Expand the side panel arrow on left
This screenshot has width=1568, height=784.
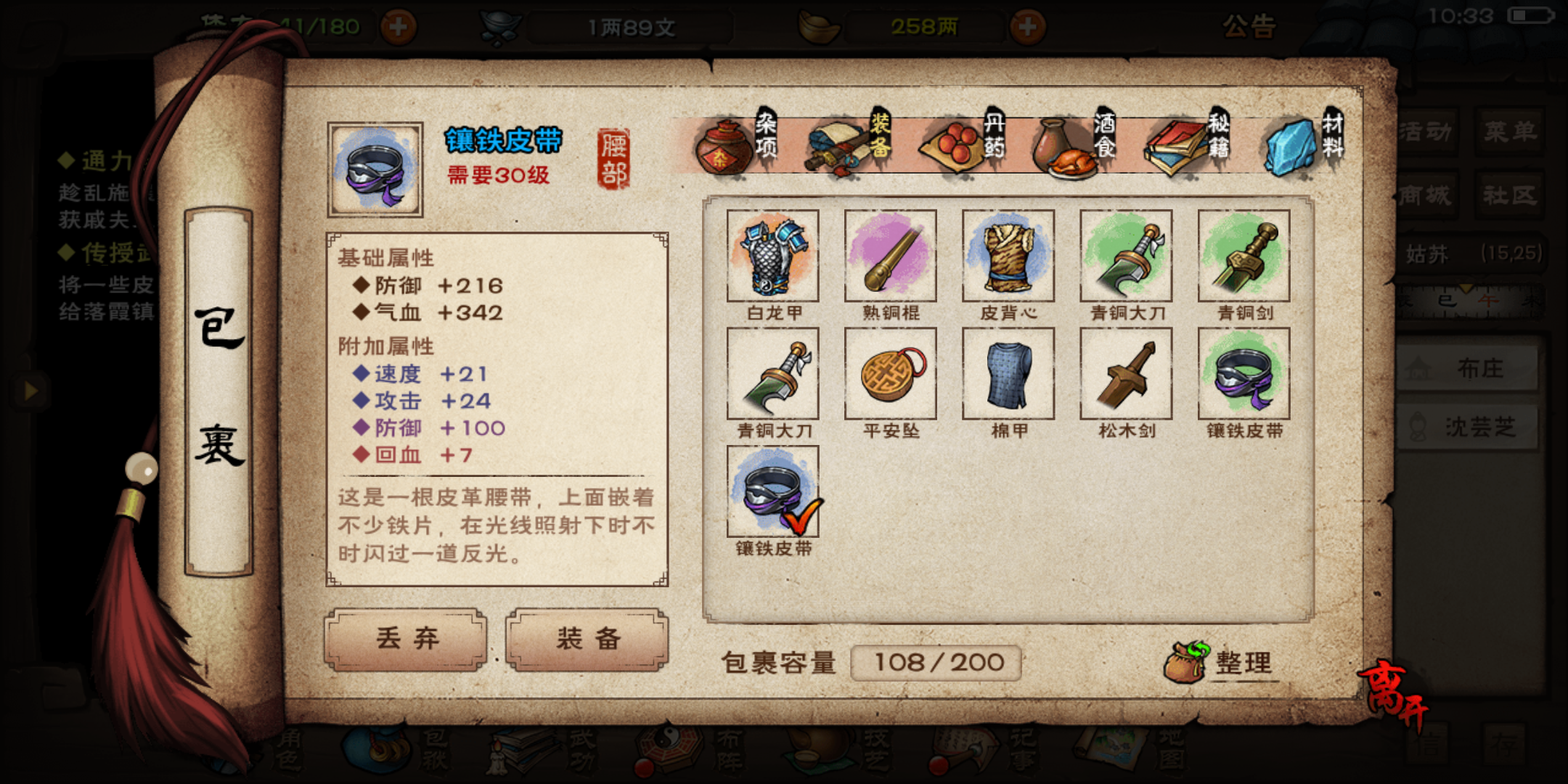point(30,391)
